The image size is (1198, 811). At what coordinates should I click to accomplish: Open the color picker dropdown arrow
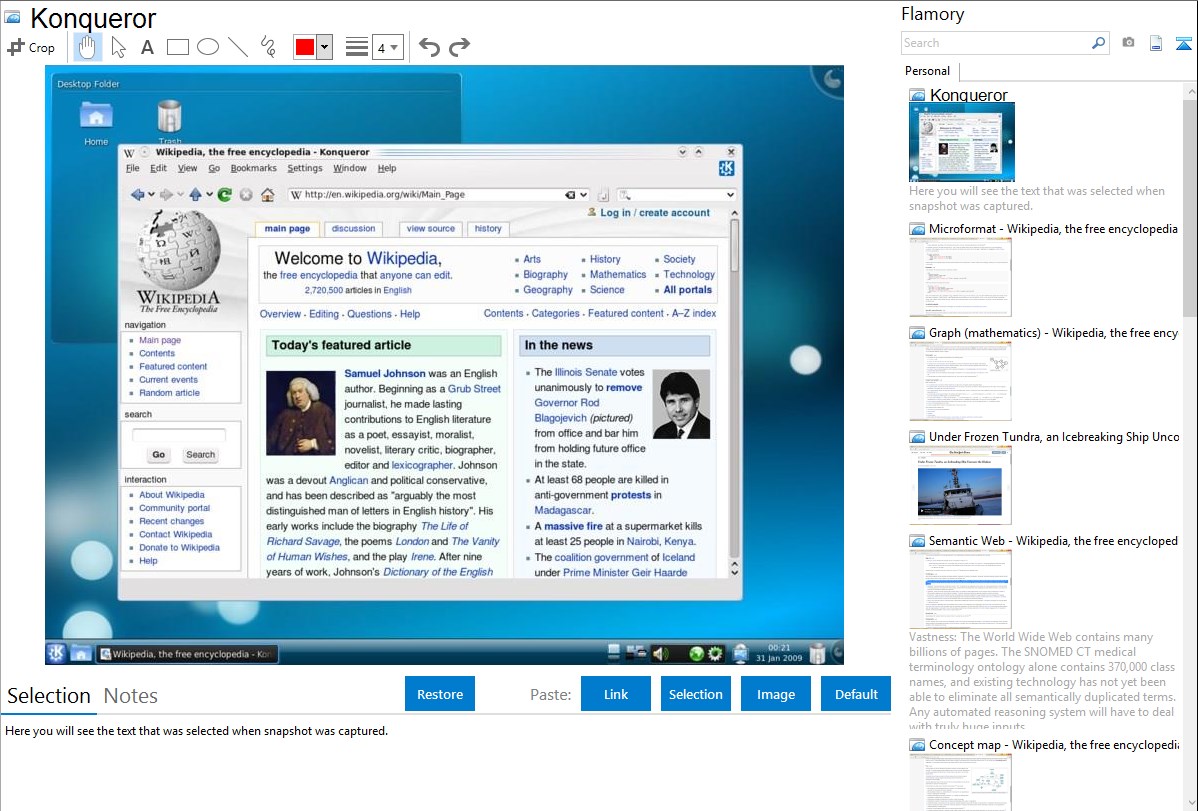[324, 47]
